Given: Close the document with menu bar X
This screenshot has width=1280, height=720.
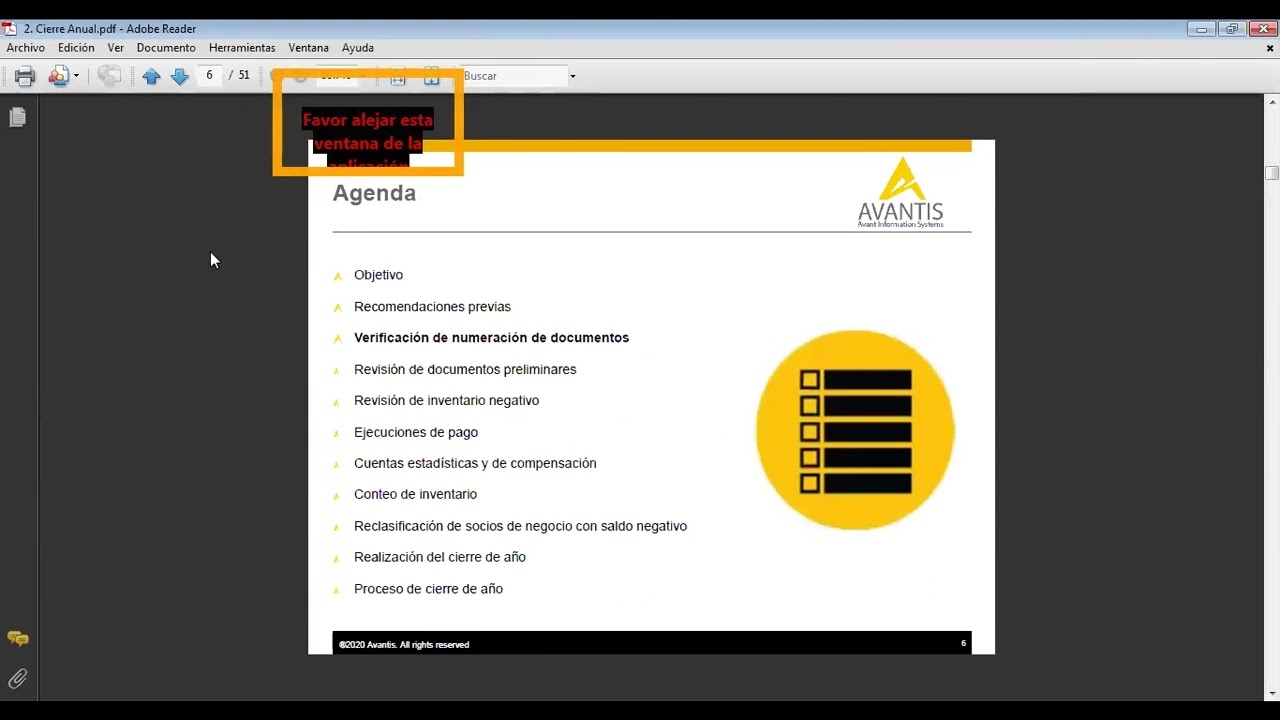Looking at the screenshot, I should [x=1271, y=48].
